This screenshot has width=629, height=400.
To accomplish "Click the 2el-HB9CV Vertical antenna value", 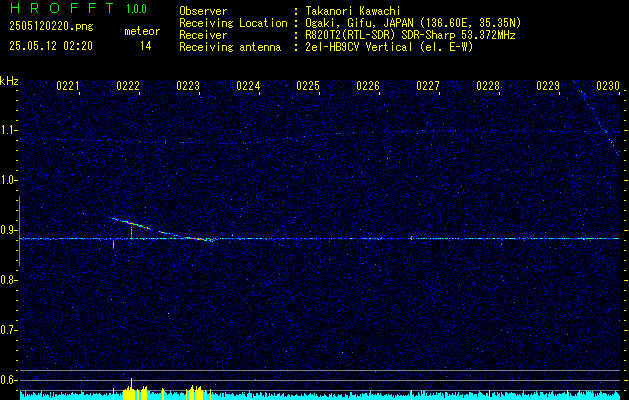I will [389, 47].
